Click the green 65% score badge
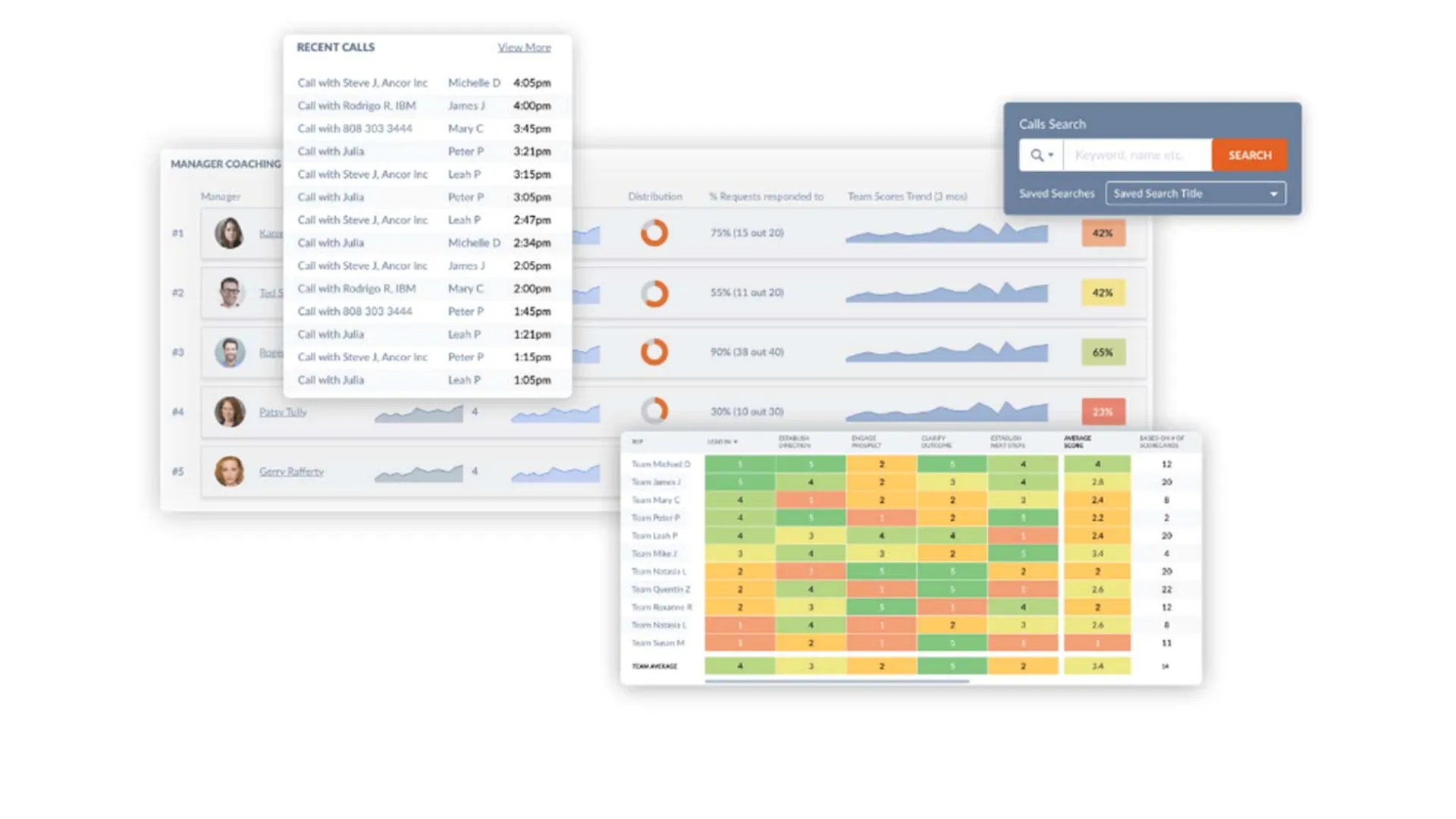The image size is (1456, 819). (1103, 353)
